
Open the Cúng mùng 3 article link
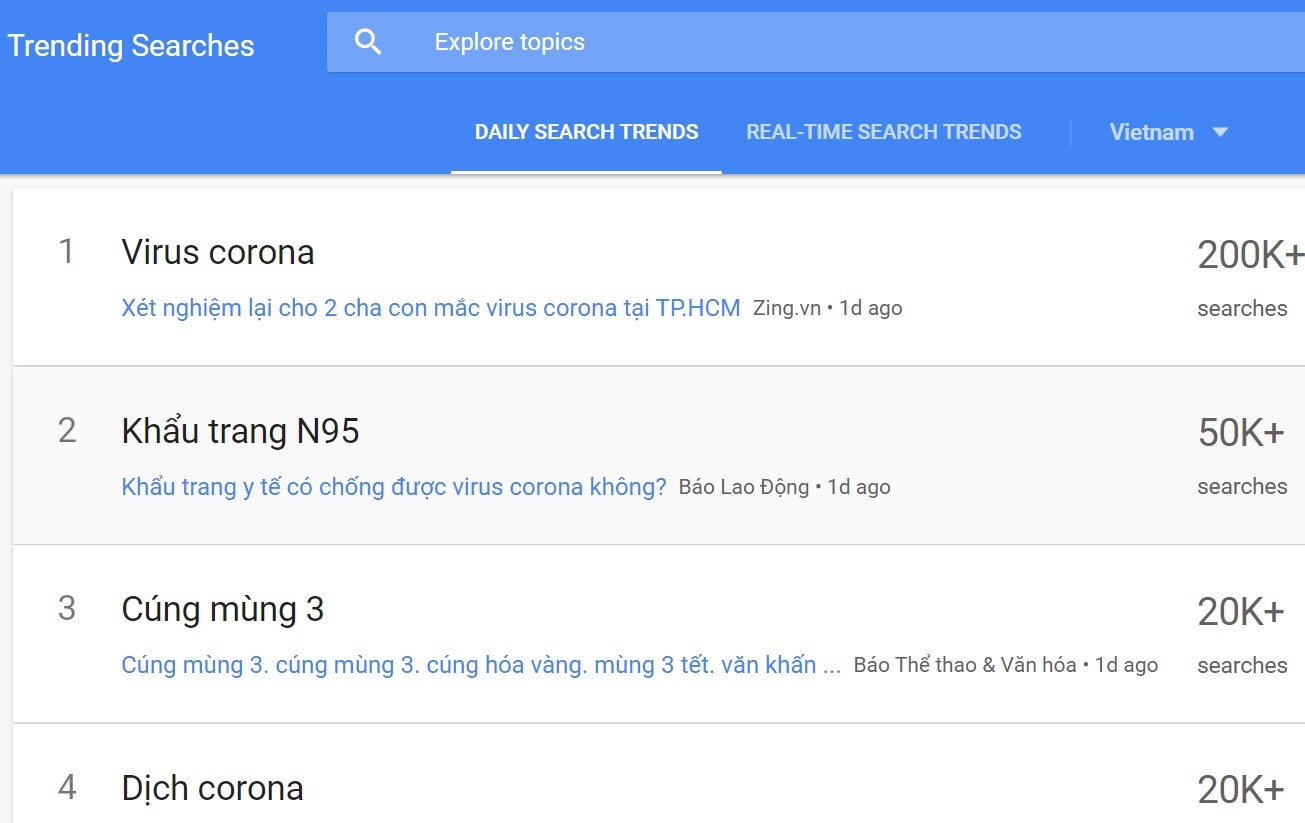(480, 664)
